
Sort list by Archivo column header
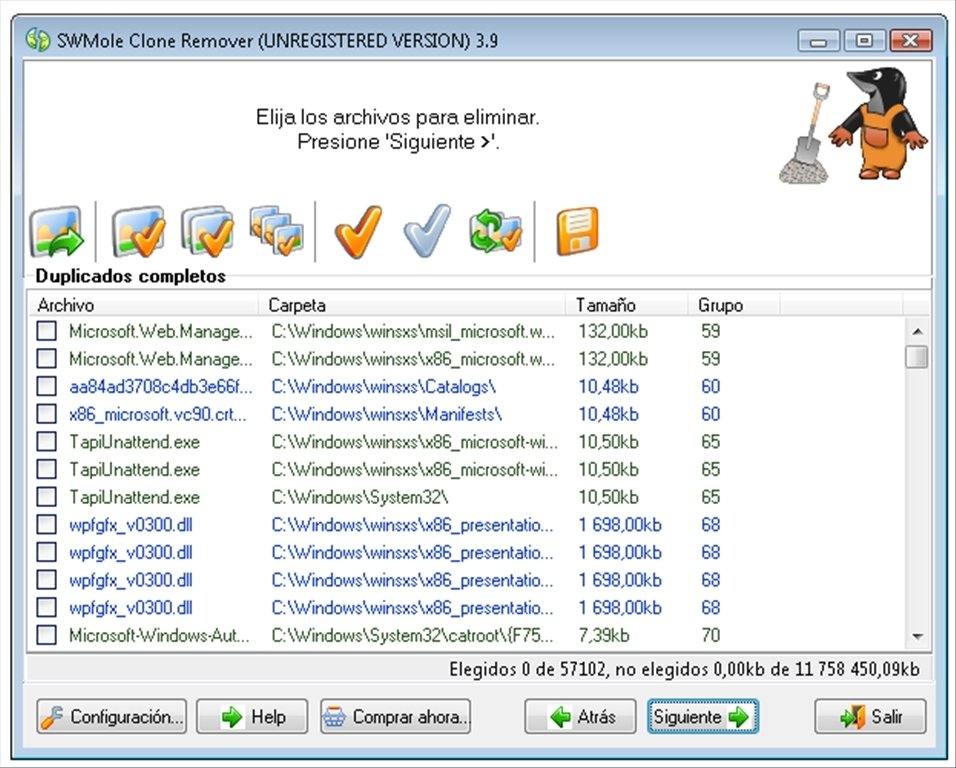(143, 305)
